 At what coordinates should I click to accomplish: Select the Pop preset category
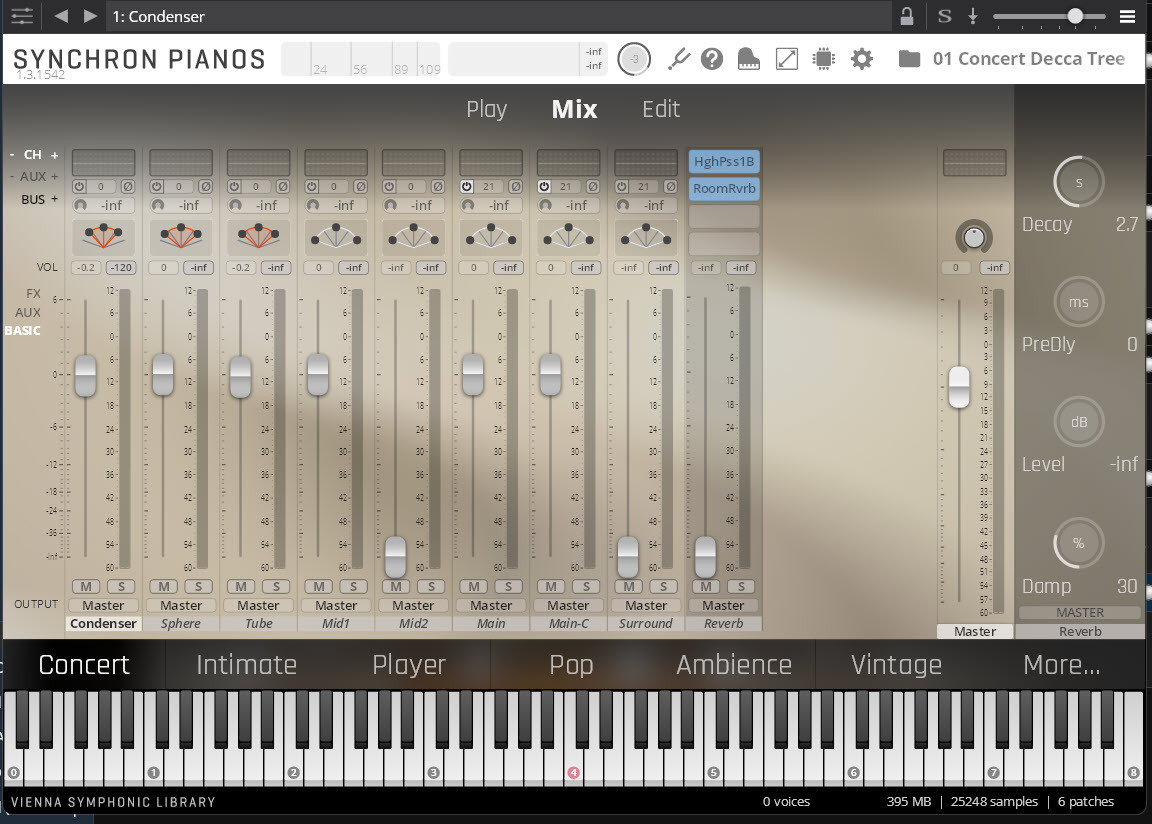point(571,665)
